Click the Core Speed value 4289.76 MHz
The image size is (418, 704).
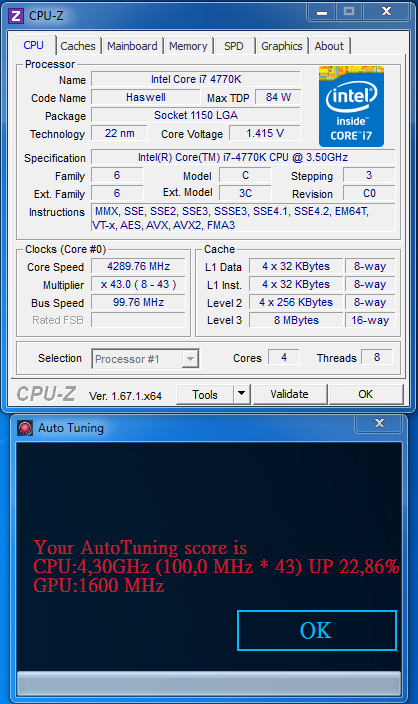(x=138, y=266)
